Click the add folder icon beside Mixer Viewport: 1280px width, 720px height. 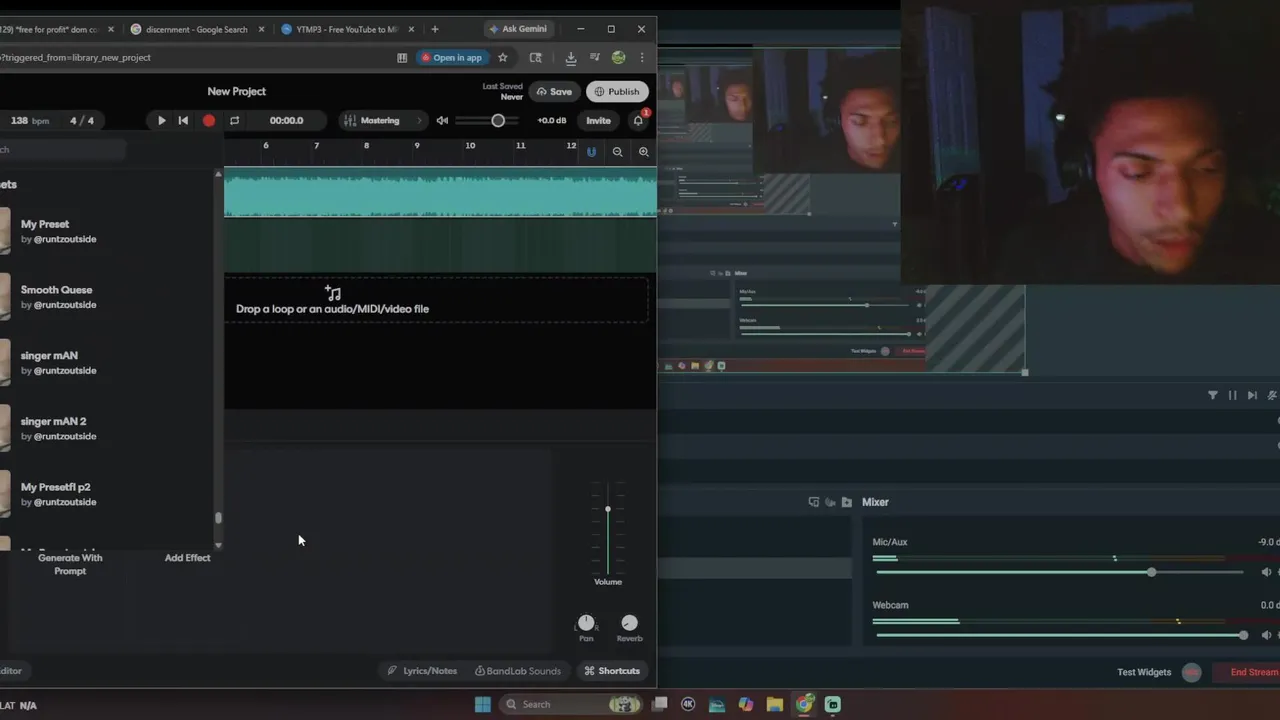tap(847, 502)
